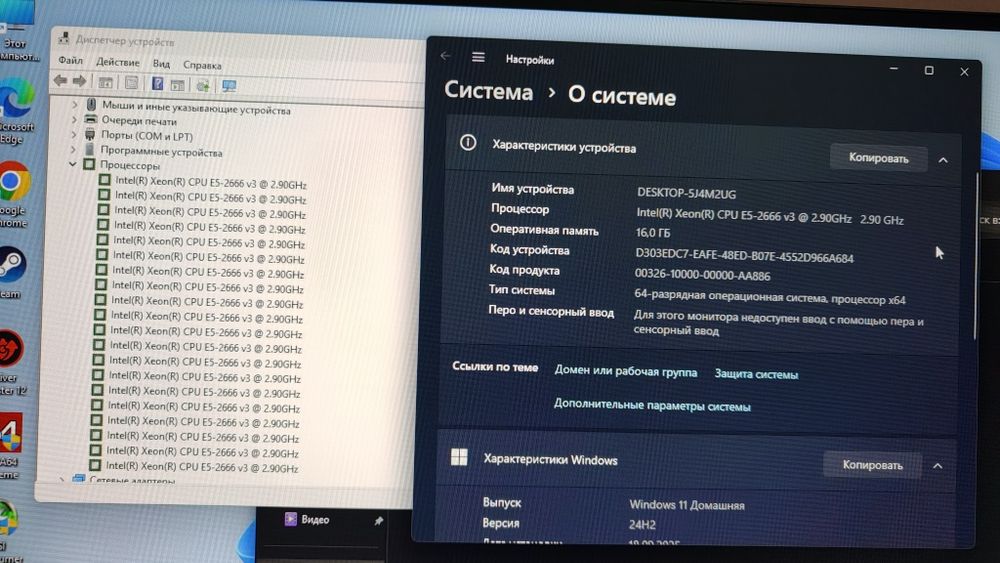Open the AIDA64 desktop shortcut

tap(10, 448)
